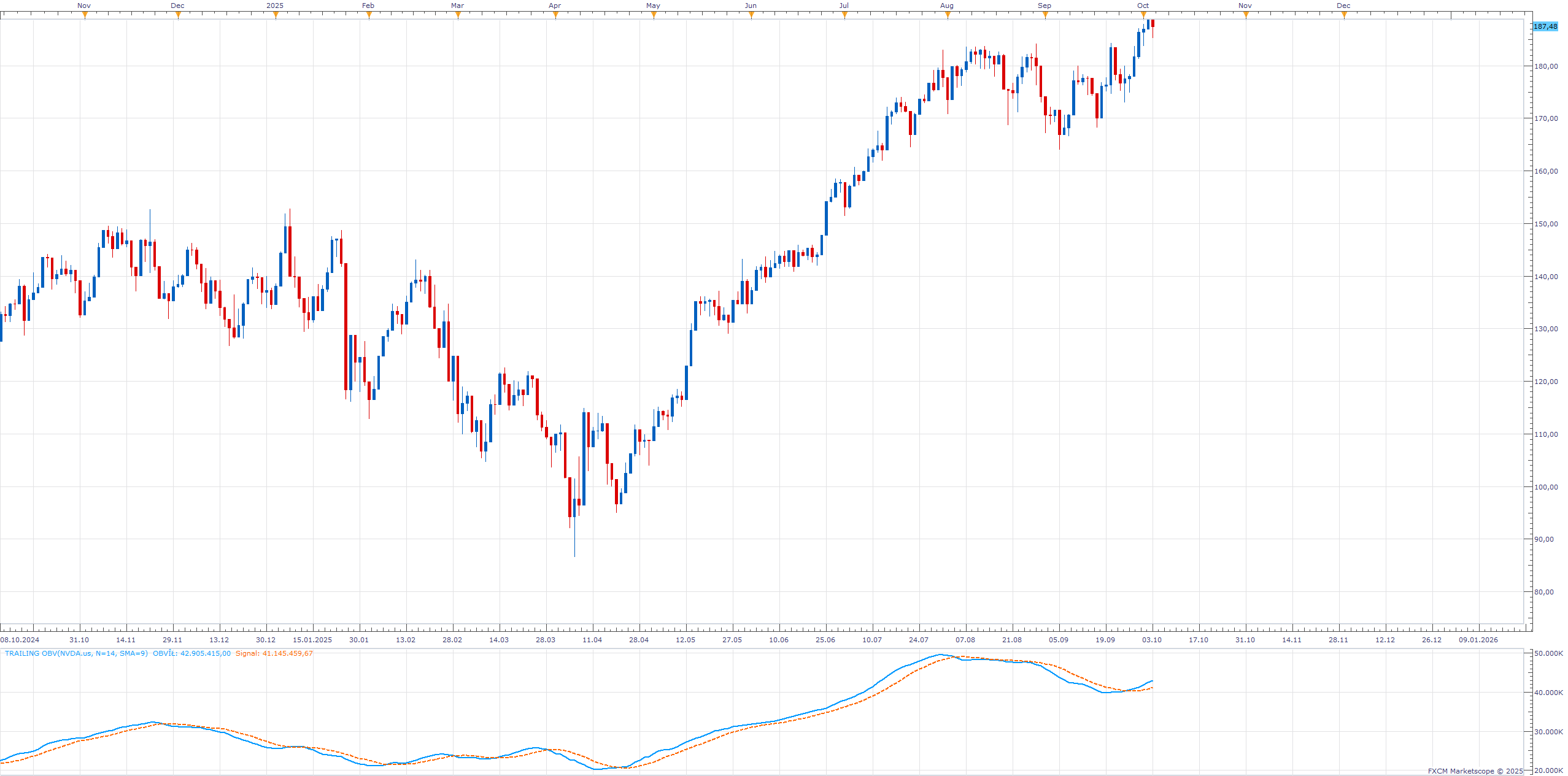Click the 160,00 price axis label

(1546, 171)
